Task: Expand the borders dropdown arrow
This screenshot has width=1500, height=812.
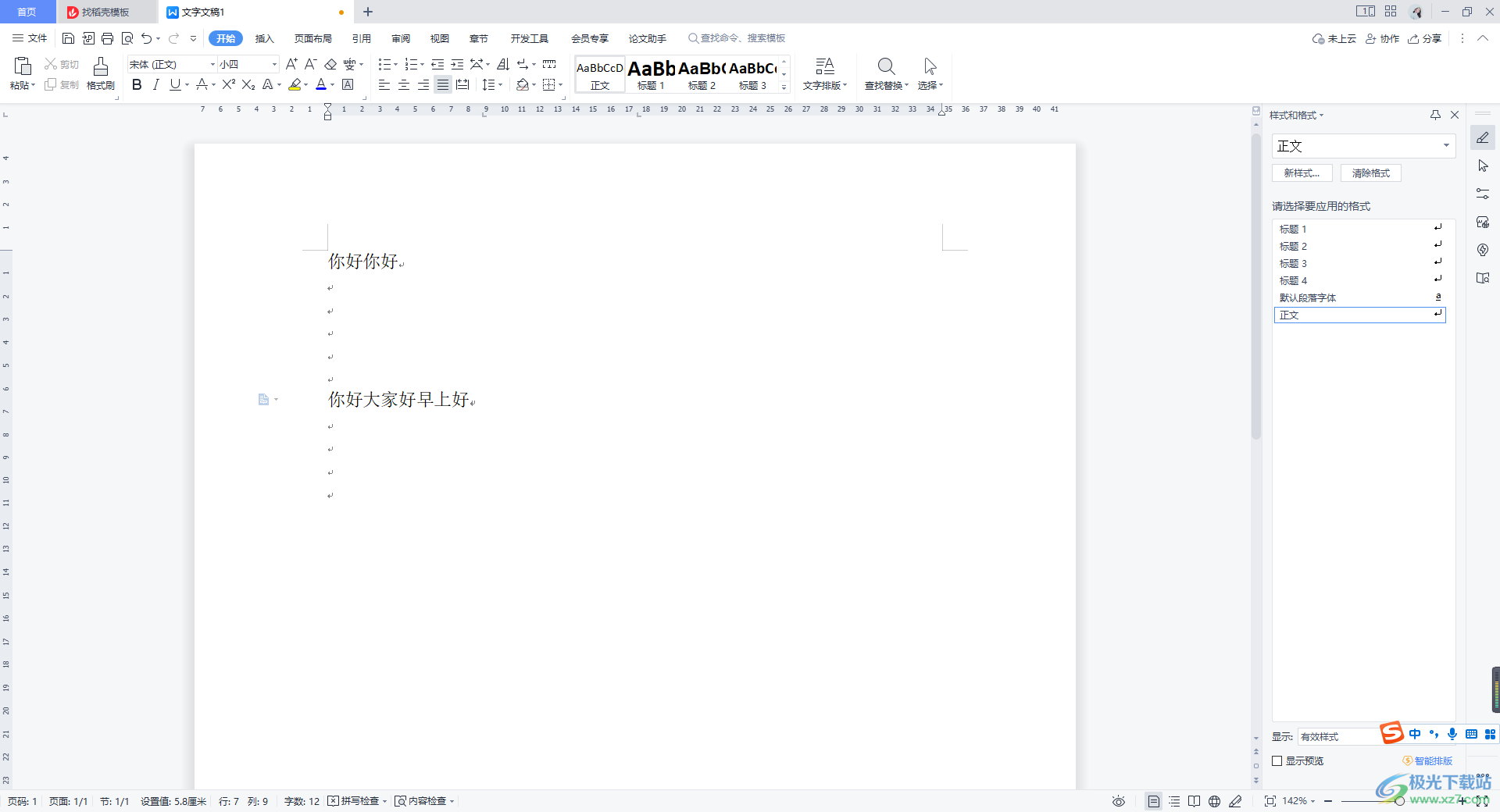Action: [x=561, y=85]
